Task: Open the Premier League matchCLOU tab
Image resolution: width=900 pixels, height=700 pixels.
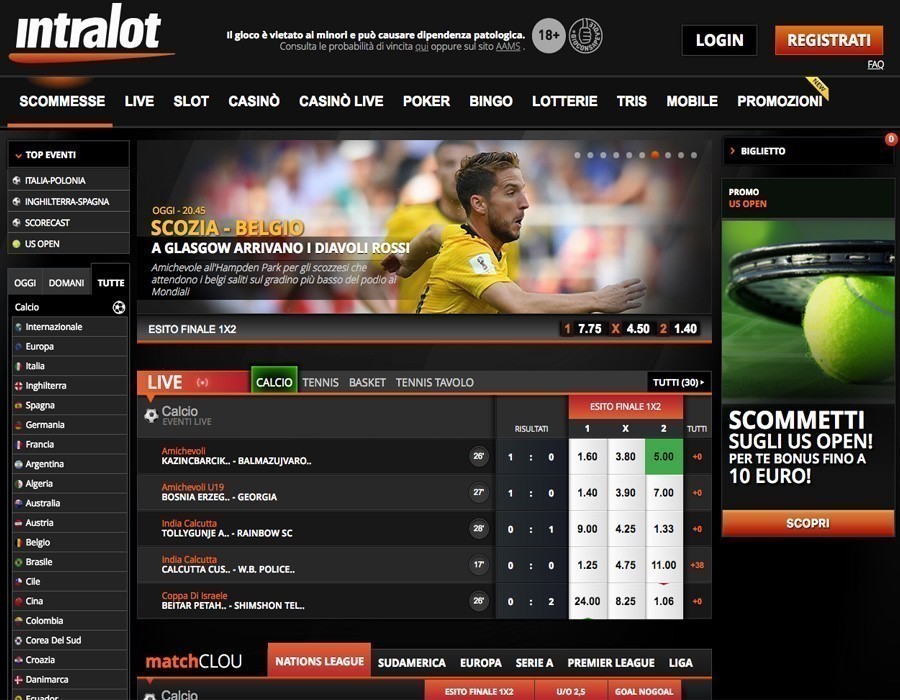Action: point(611,663)
